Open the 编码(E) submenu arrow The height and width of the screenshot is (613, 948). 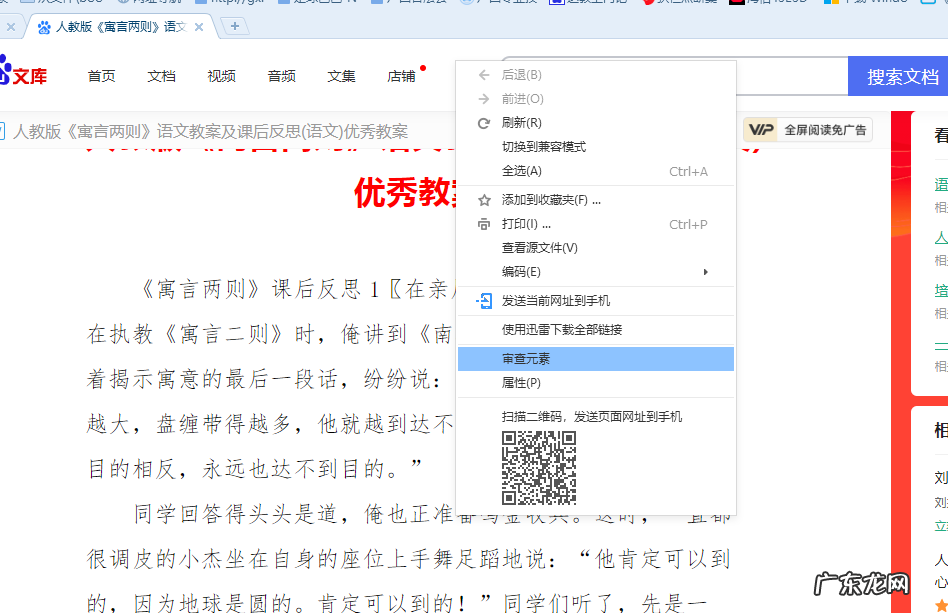(706, 272)
